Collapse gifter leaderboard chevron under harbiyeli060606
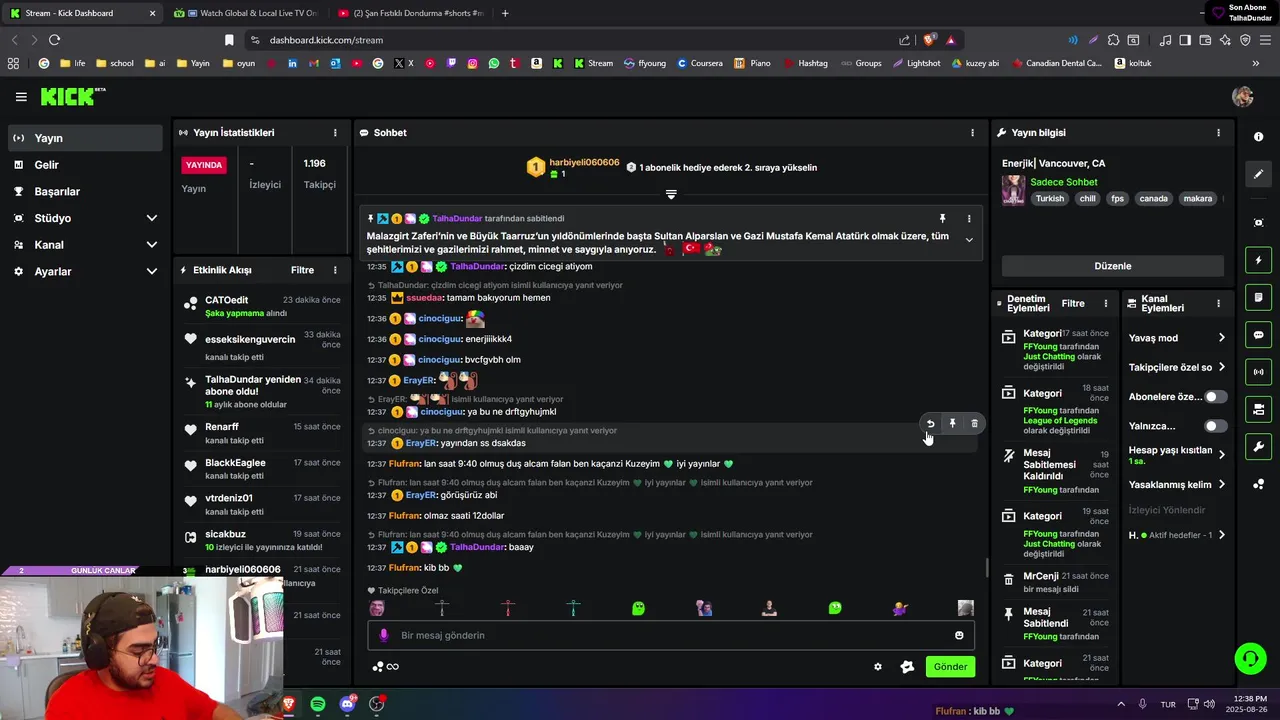 [x=671, y=194]
